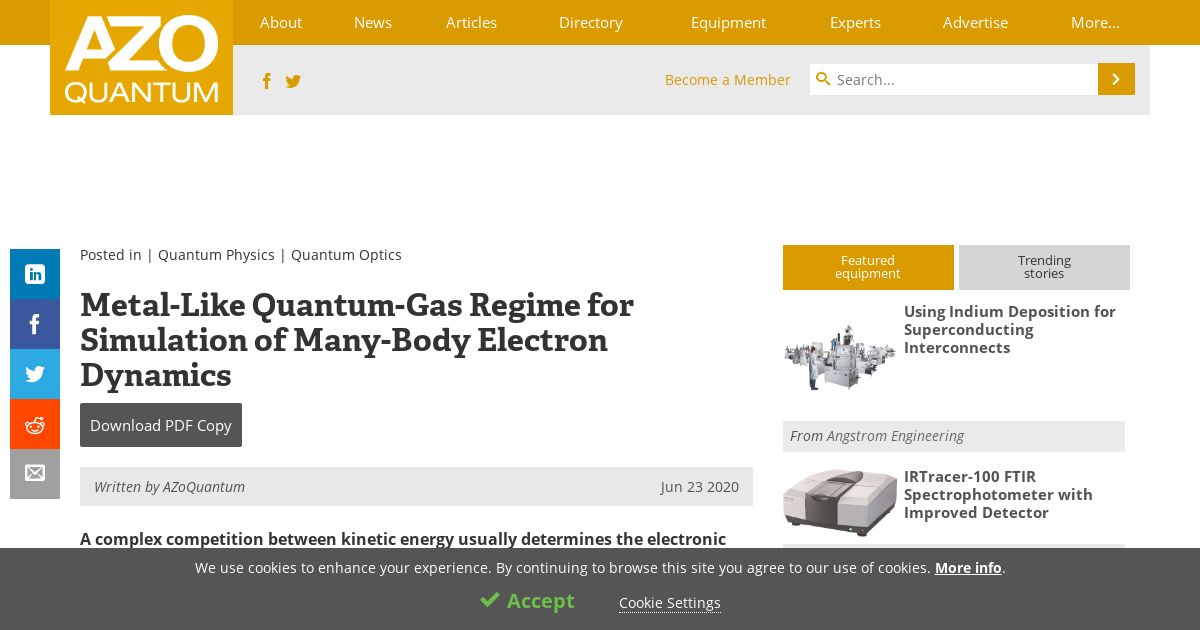Viewport: 1200px width, 630px height.
Task: Select the Featured equipment tab
Action: pyautogui.click(x=868, y=267)
